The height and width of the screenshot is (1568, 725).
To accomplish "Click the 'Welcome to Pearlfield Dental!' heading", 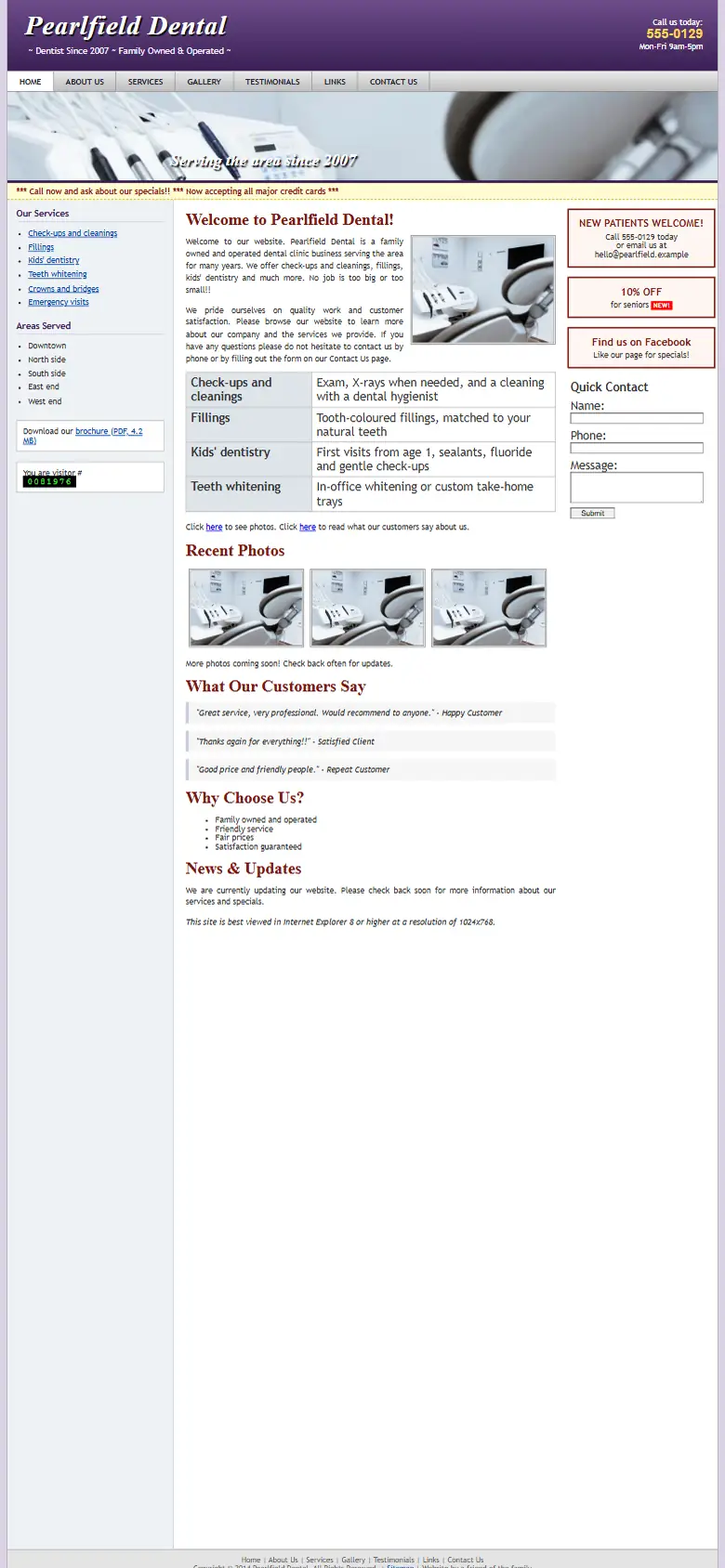I will tap(289, 220).
